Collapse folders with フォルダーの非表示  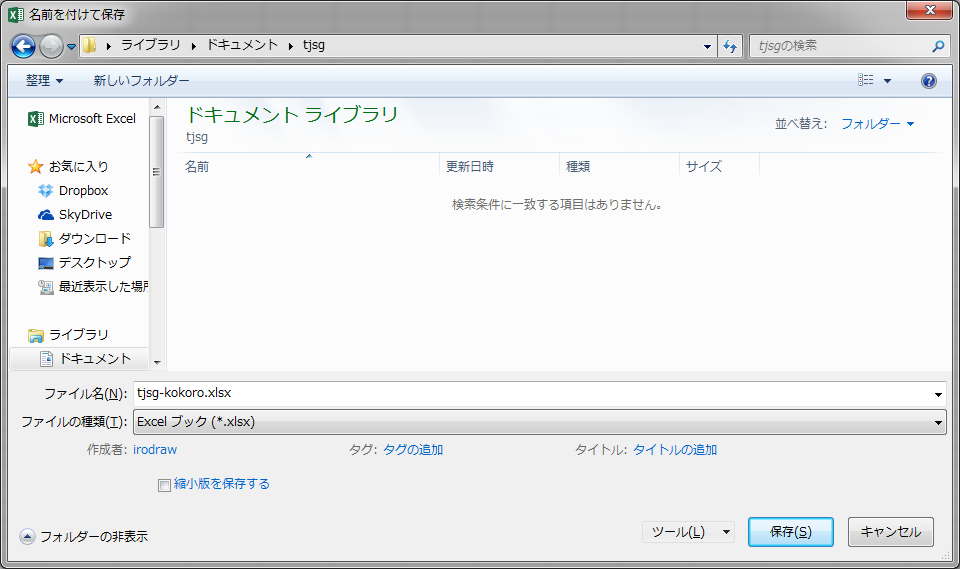(x=84, y=537)
